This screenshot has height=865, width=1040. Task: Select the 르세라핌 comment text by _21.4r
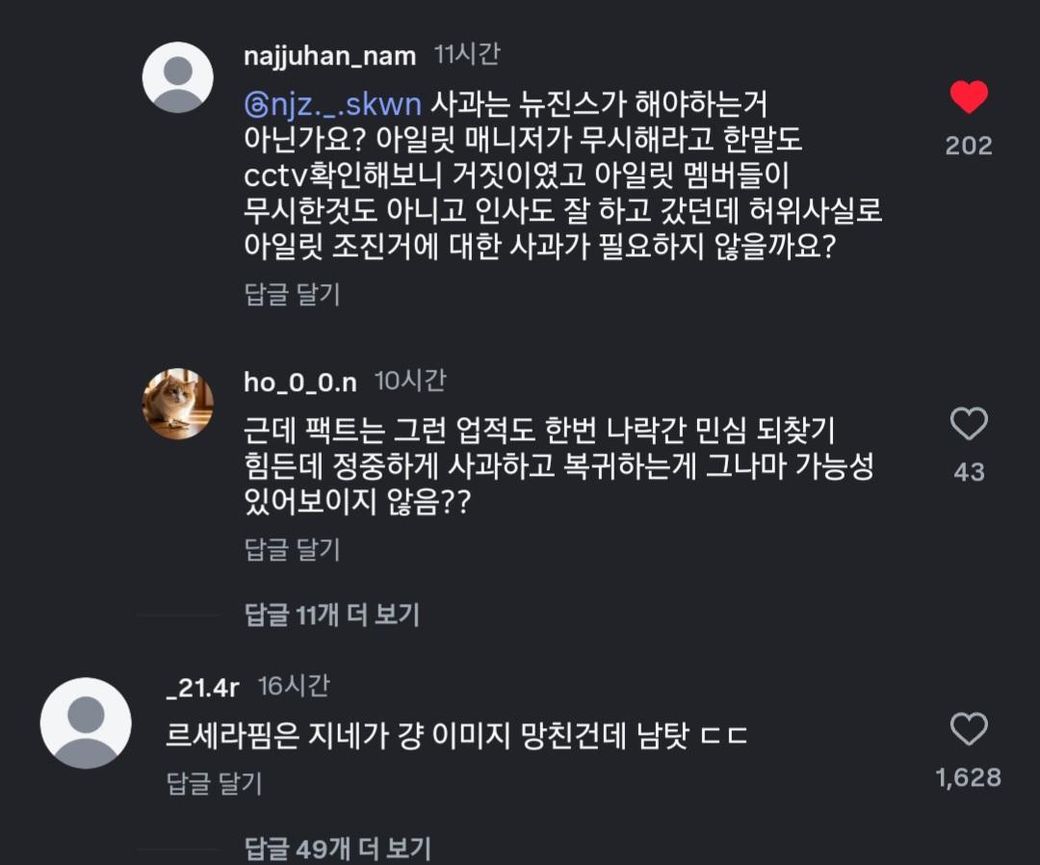coord(458,737)
